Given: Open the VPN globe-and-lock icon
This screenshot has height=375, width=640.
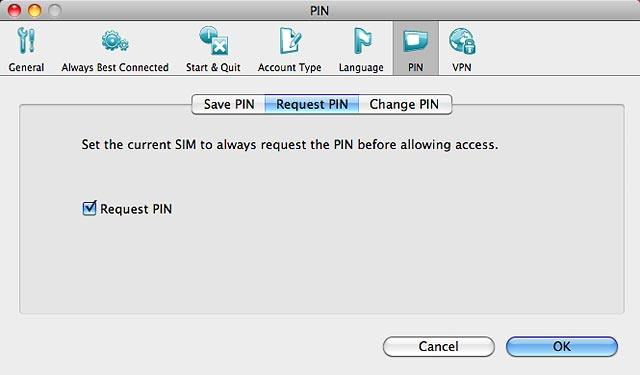Looking at the screenshot, I should point(462,41).
